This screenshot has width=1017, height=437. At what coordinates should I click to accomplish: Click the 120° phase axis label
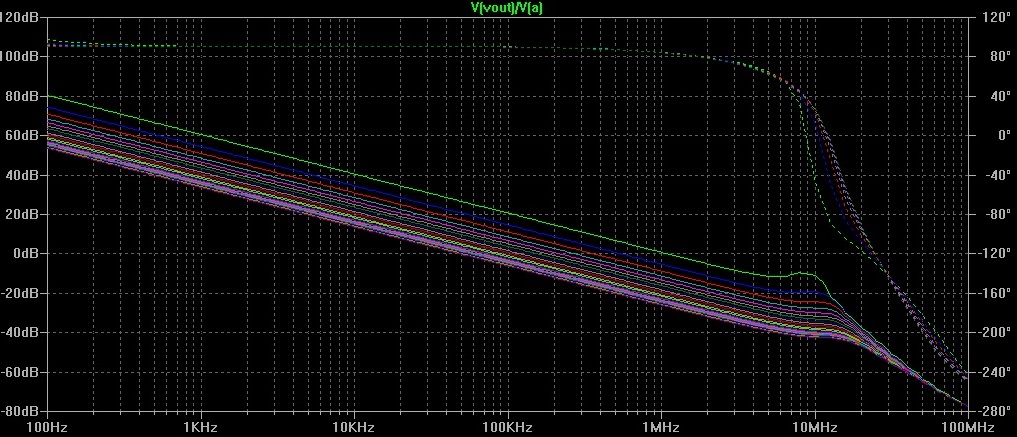[994, 18]
